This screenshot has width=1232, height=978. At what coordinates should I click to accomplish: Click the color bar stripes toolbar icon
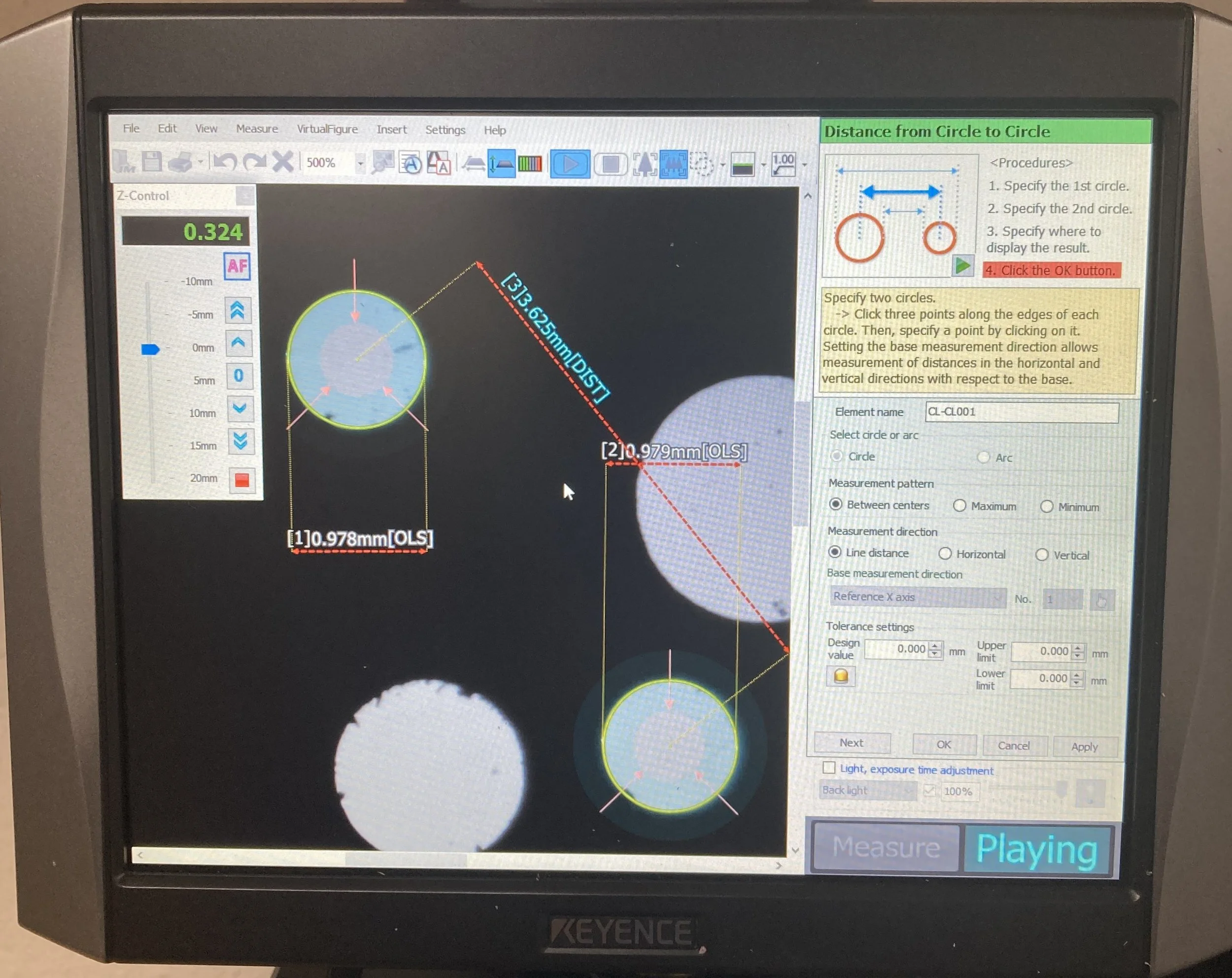coord(529,165)
